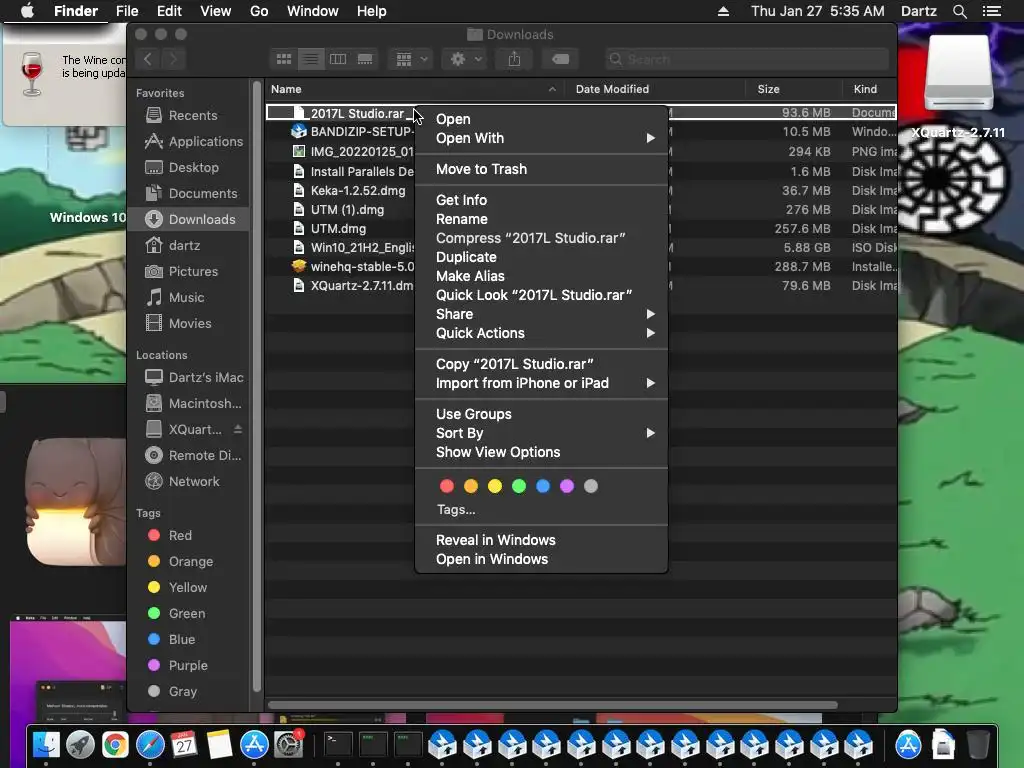Toggle Use Groups in context menu
The height and width of the screenshot is (768, 1024).
541,414
